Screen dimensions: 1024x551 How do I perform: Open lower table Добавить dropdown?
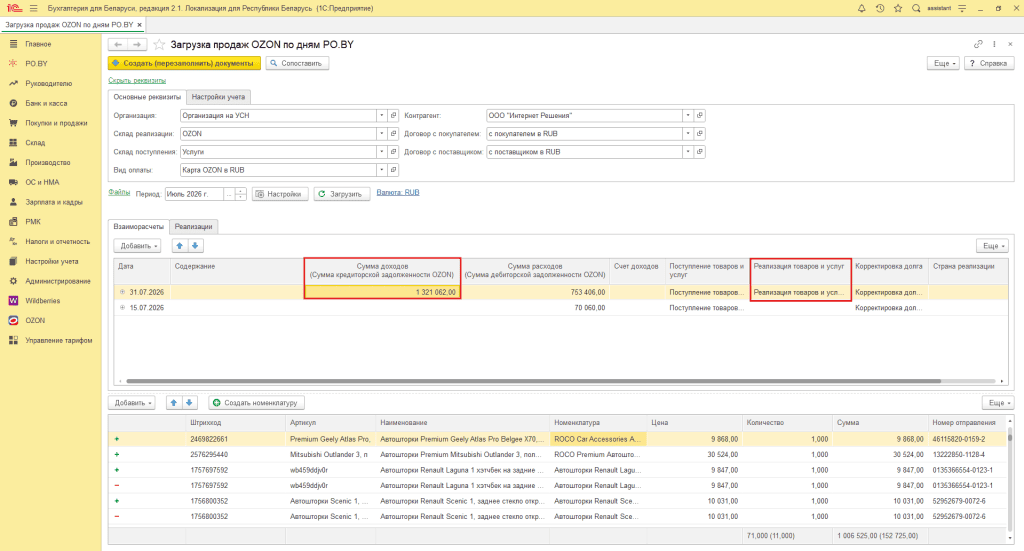pos(133,403)
